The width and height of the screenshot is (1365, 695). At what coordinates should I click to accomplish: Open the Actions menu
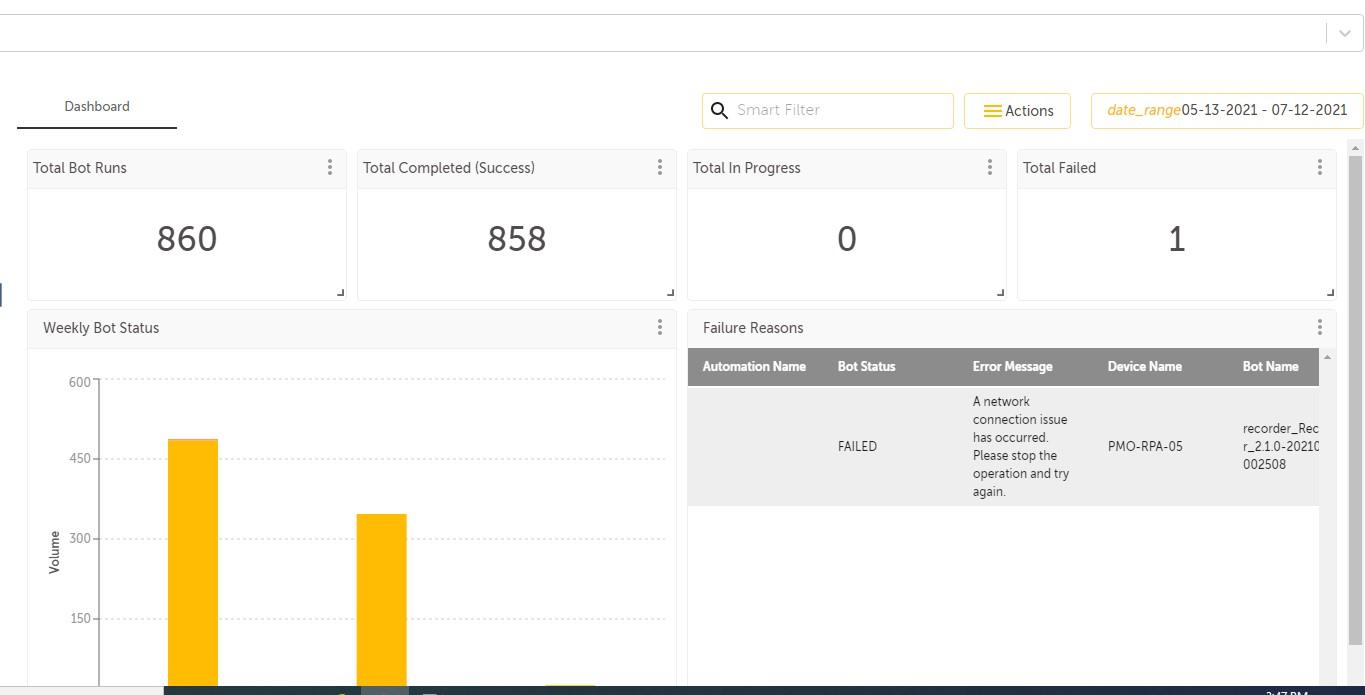point(1017,111)
